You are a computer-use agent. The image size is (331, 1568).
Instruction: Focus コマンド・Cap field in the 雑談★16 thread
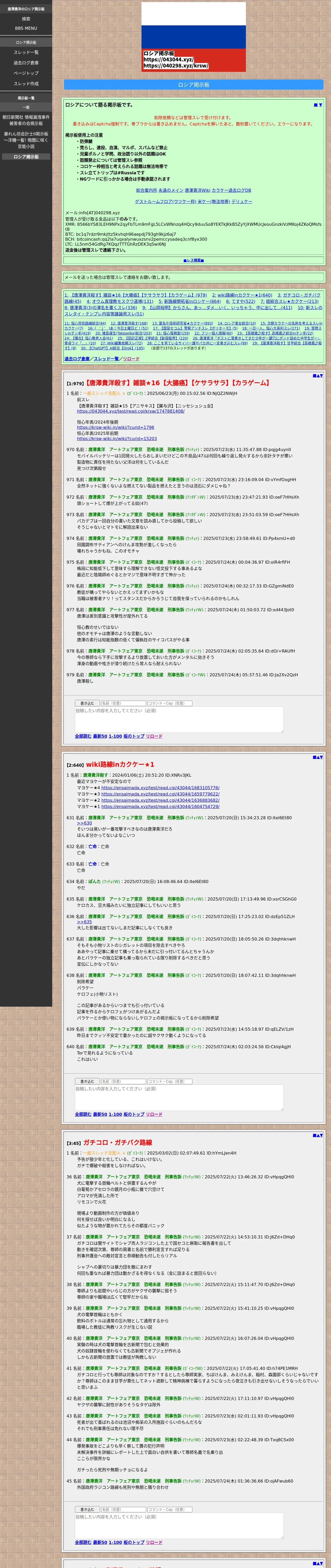[170, 703]
